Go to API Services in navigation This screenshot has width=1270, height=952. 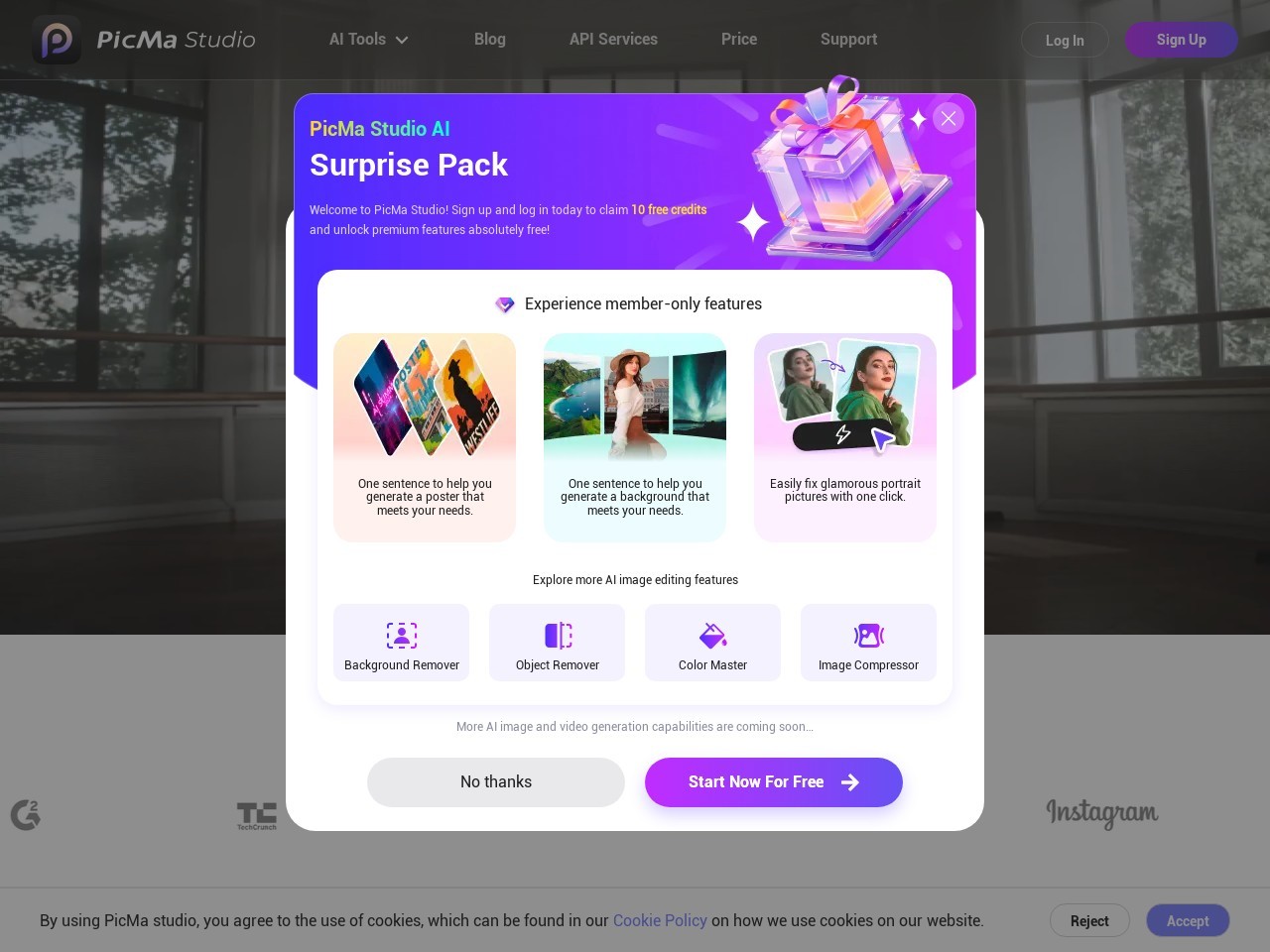[613, 39]
